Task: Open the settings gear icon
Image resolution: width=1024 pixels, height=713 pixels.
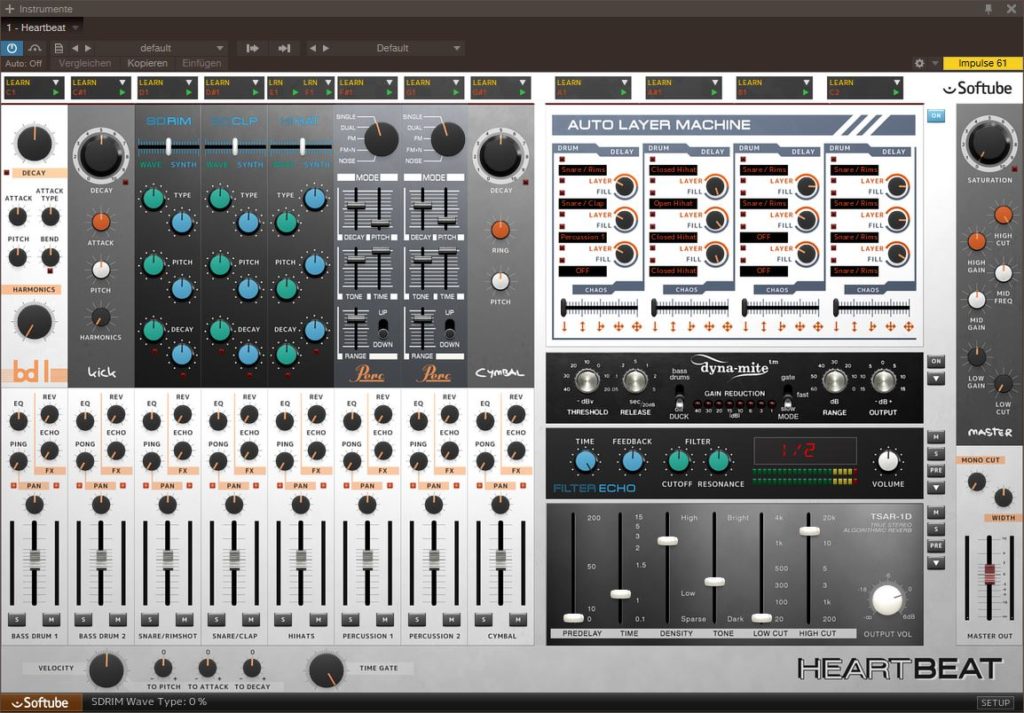Action: point(920,63)
